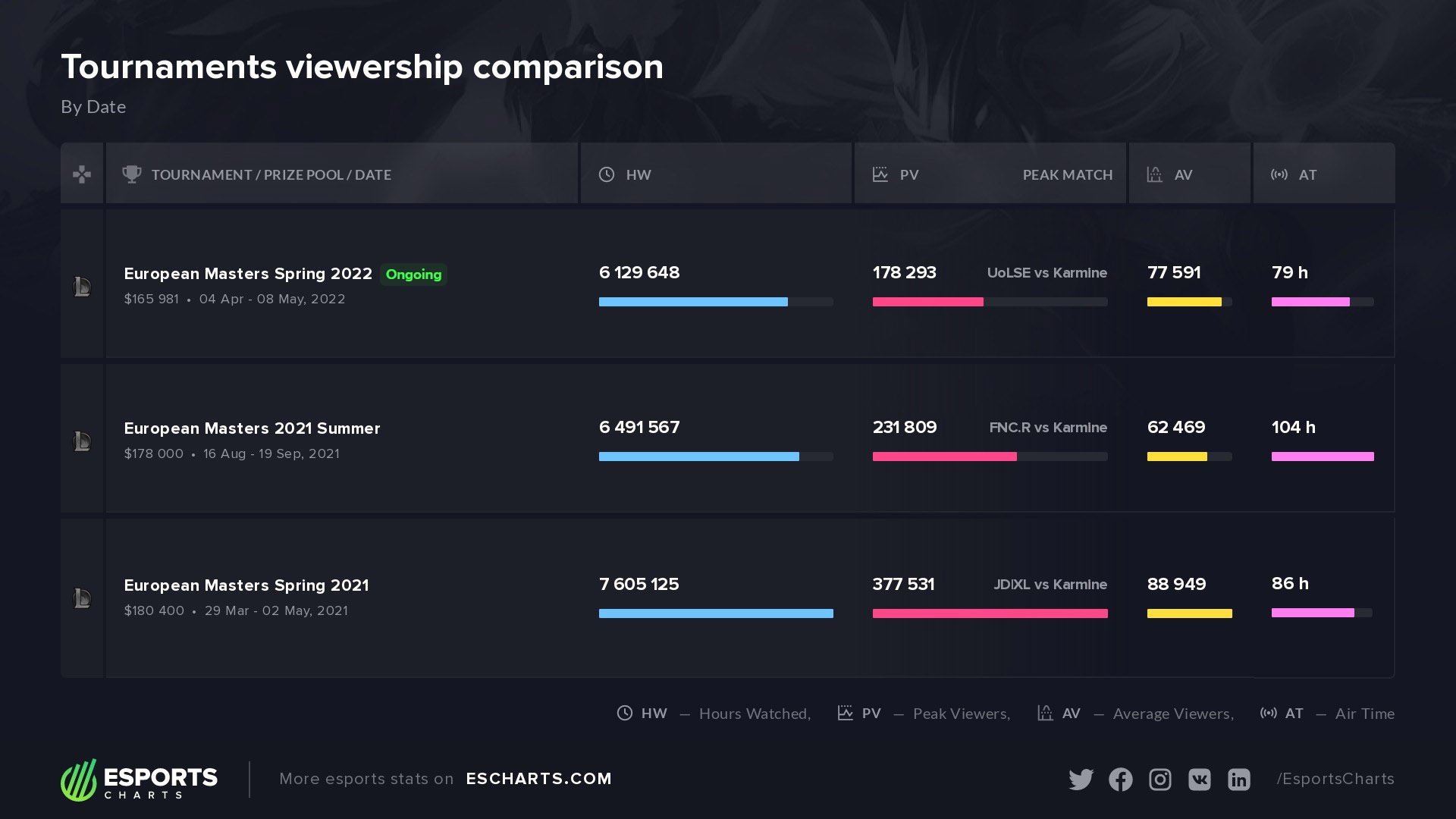Screen dimensions: 1456x819
Task: Open the /EsportsCharts handle link
Action: click(x=1335, y=779)
